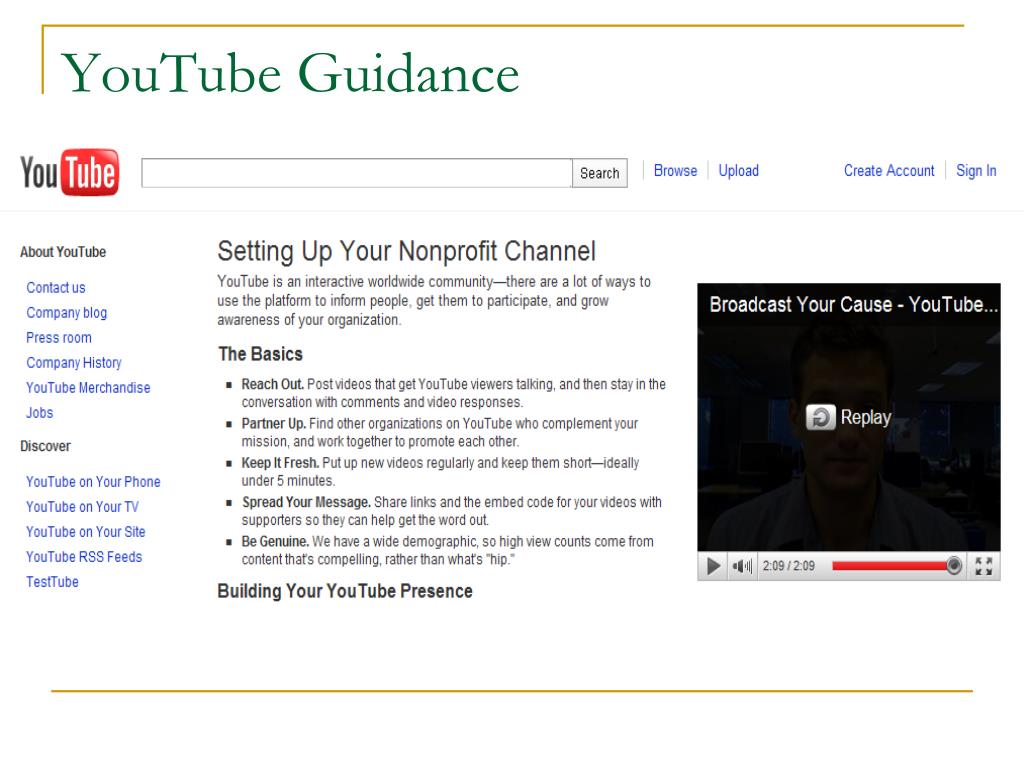The image size is (1024, 768).
Task: Click the 'Keep It Fresh.' bullet text
Action: [280, 462]
